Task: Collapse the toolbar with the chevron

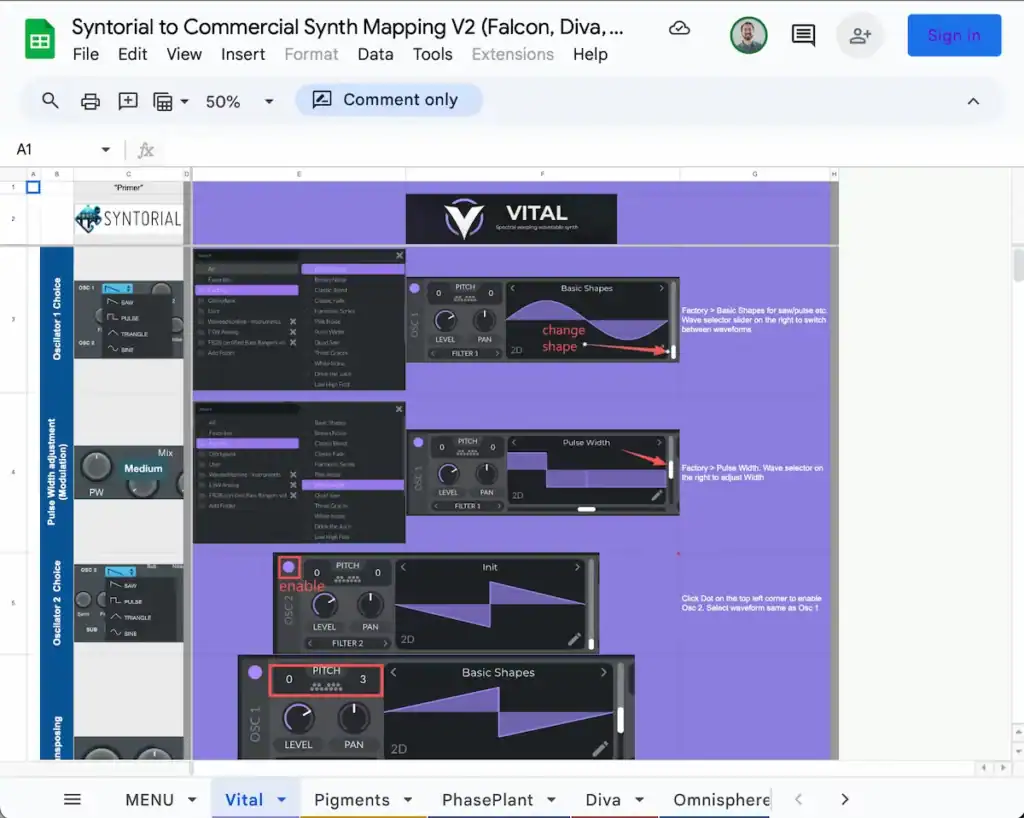Action: [x=973, y=100]
